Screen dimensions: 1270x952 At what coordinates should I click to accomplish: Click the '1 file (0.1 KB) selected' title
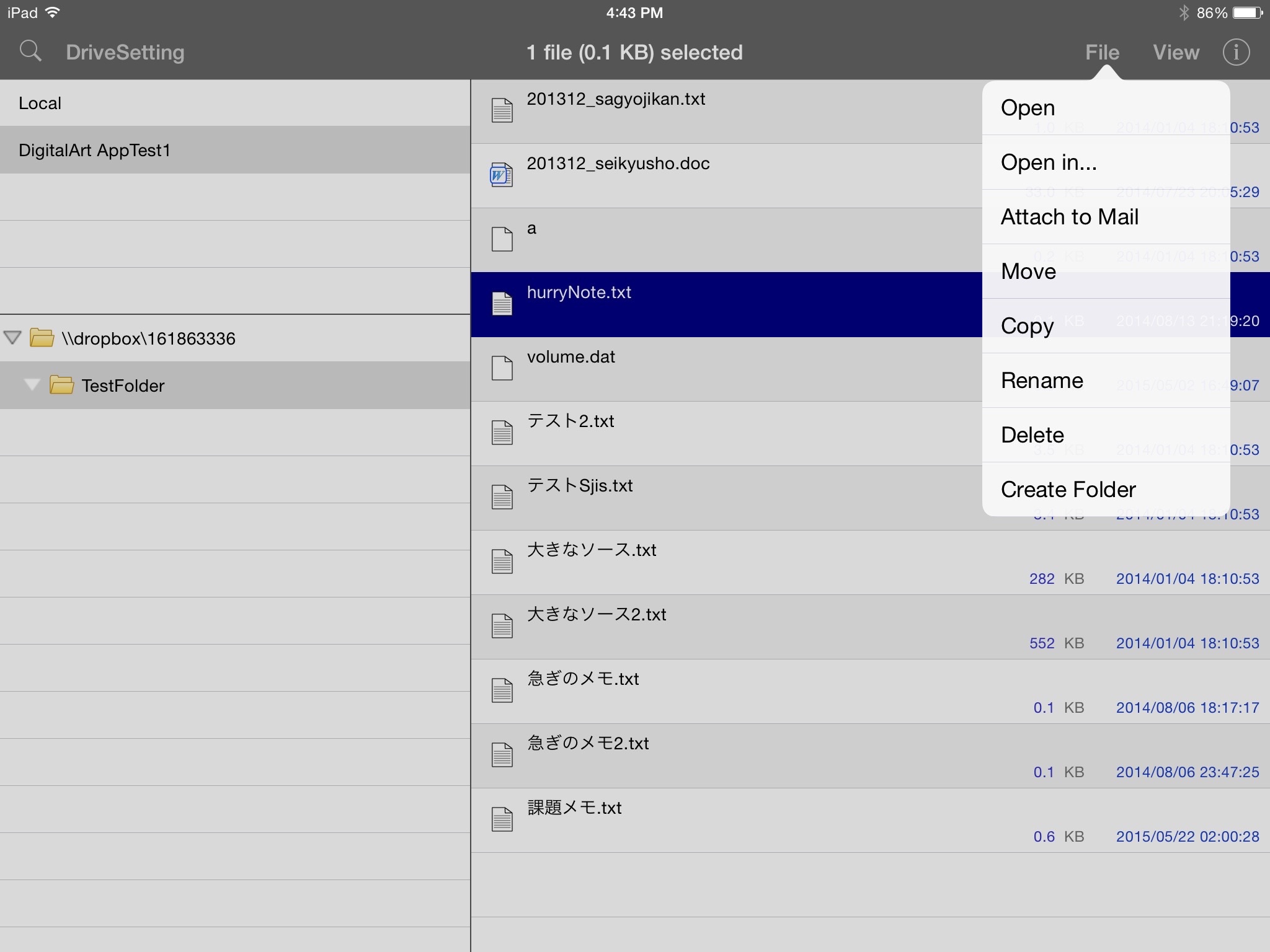[634, 53]
